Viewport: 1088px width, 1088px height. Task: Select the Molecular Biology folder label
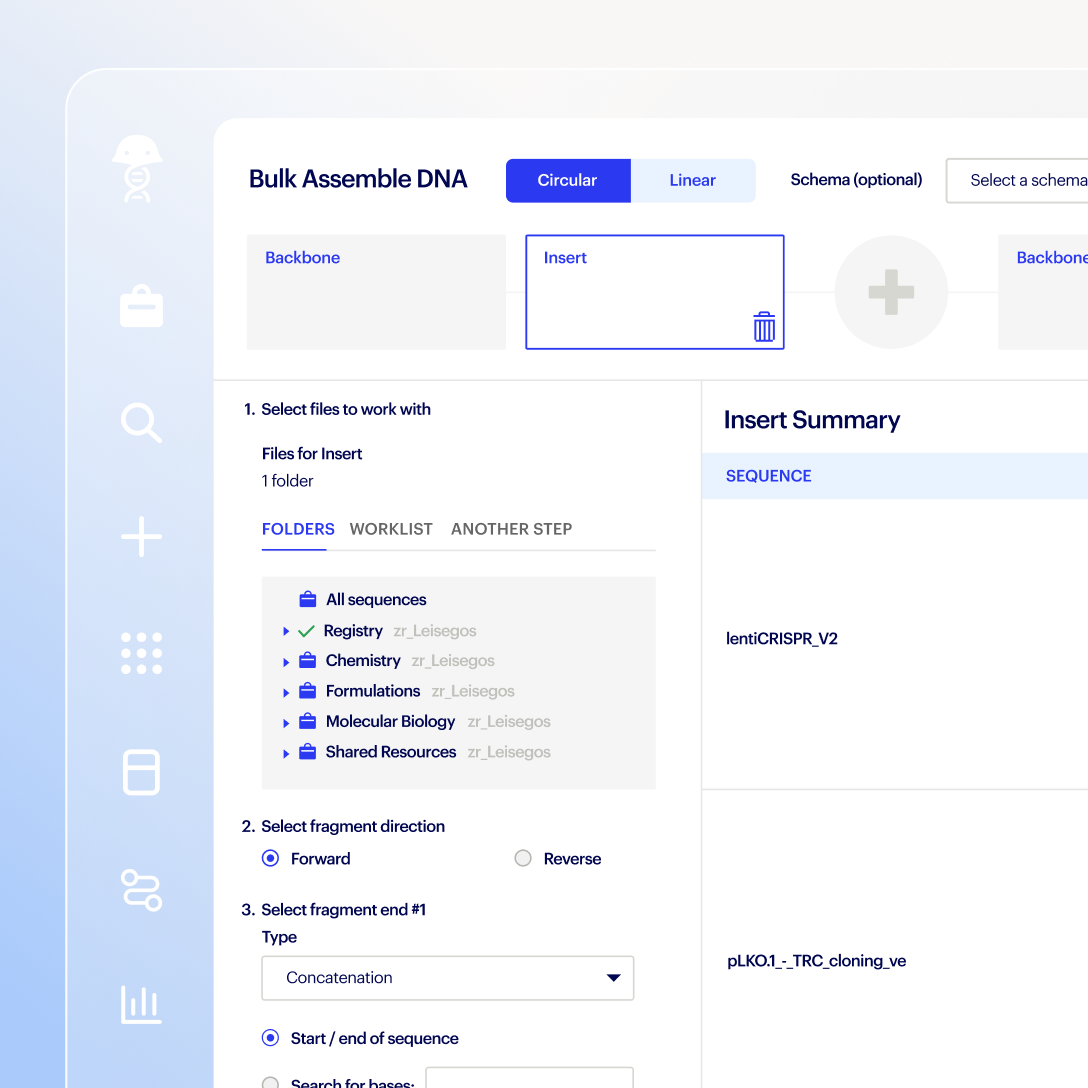(x=391, y=721)
